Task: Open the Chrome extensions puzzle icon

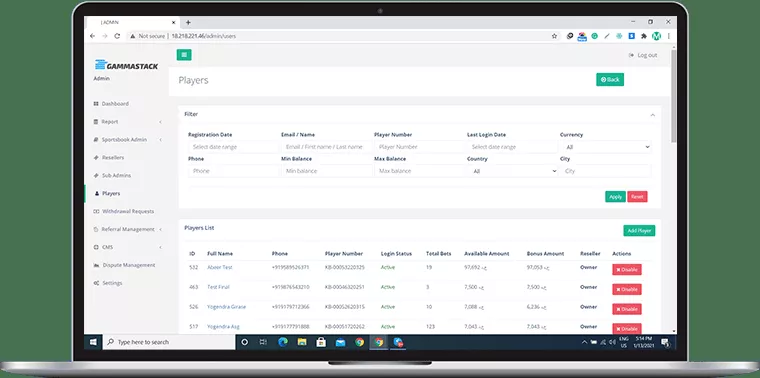Action: (644, 36)
